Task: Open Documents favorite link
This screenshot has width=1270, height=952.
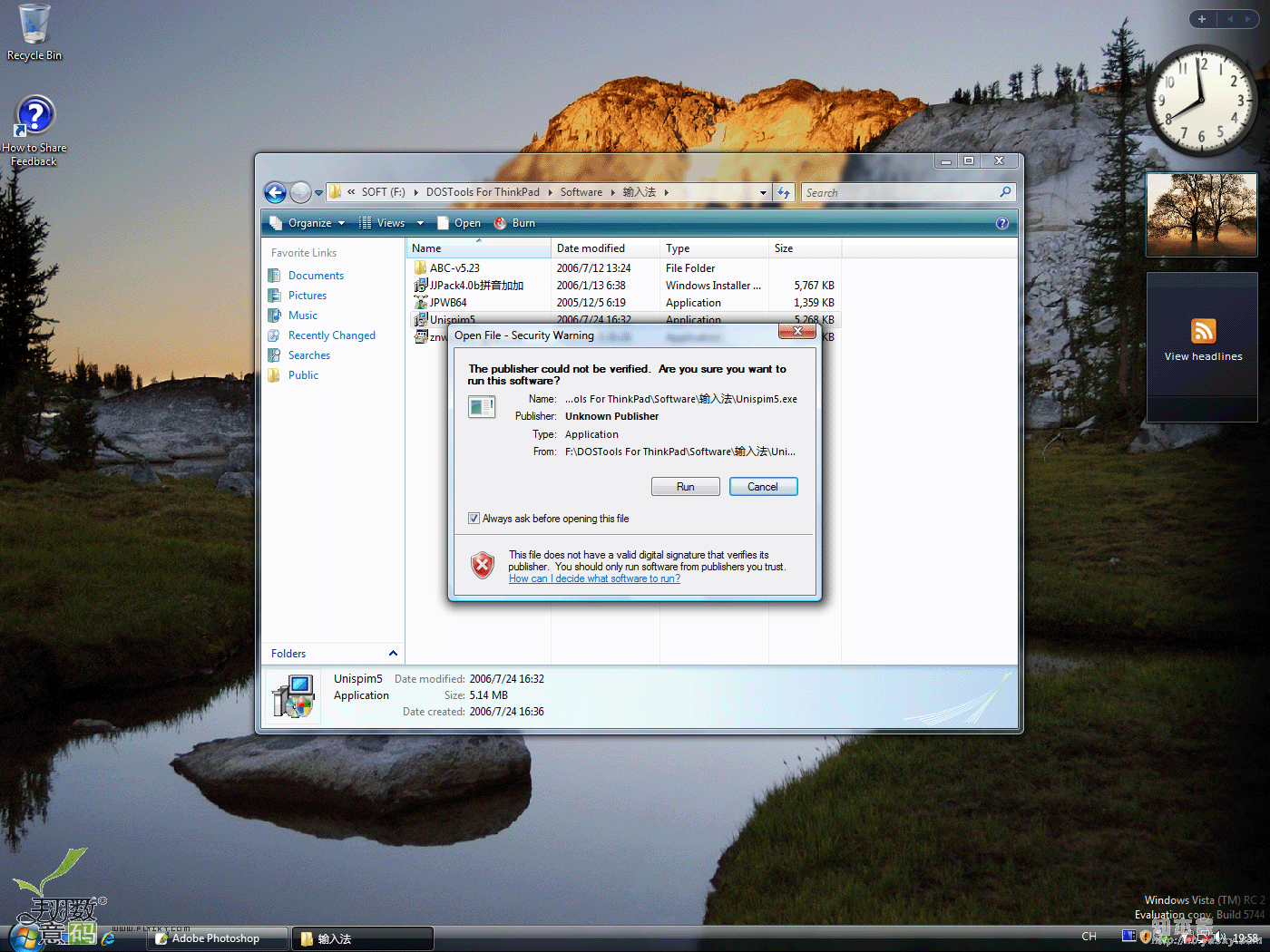Action: (316, 276)
